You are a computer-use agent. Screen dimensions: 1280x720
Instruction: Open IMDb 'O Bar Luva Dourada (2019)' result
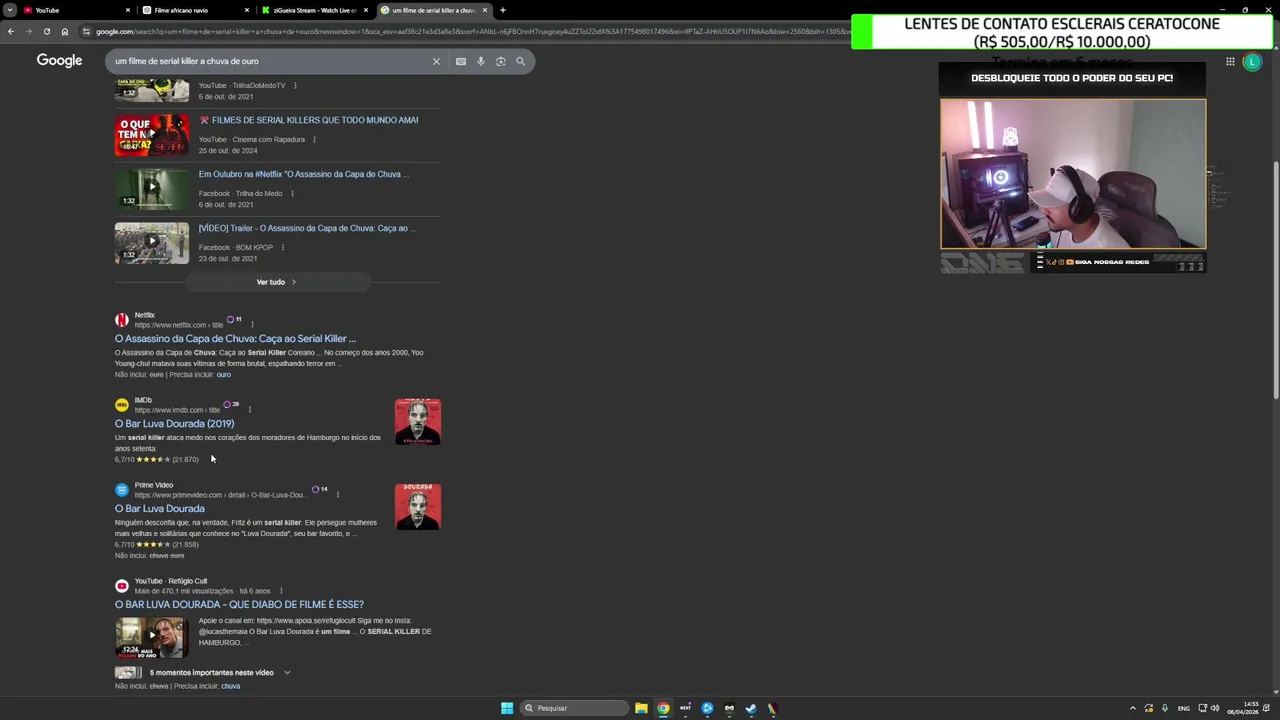click(x=174, y=424)
